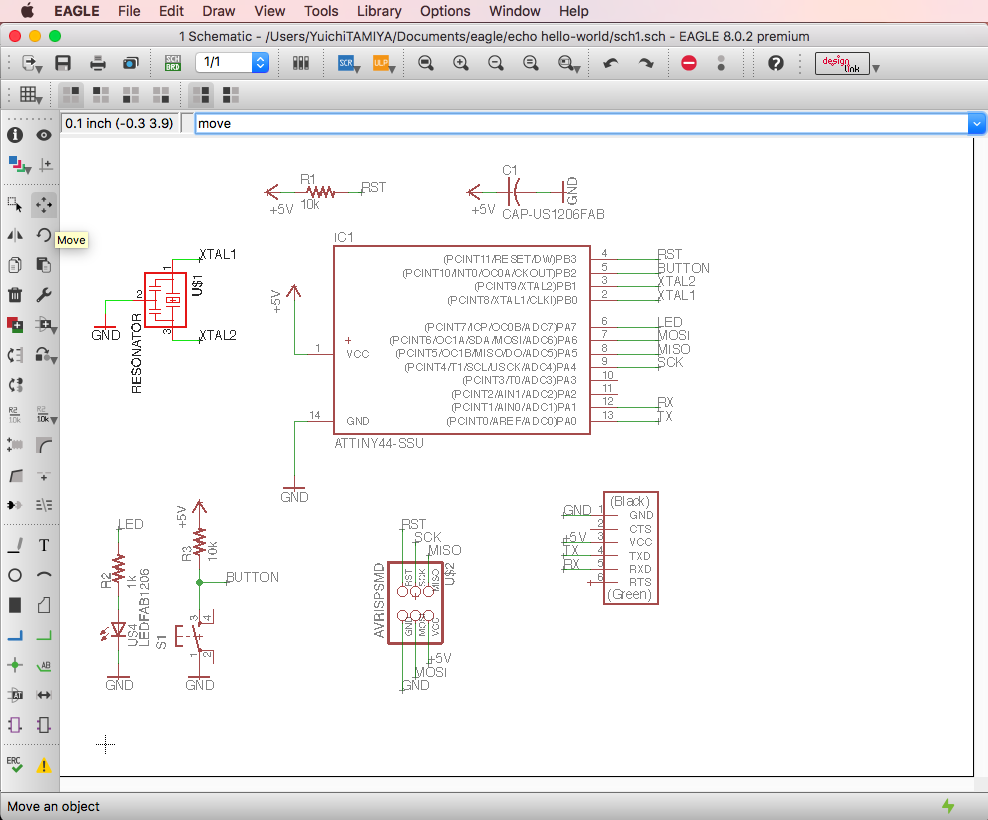Select the Paste tool
988x820 pixels.
coord(43,265)
